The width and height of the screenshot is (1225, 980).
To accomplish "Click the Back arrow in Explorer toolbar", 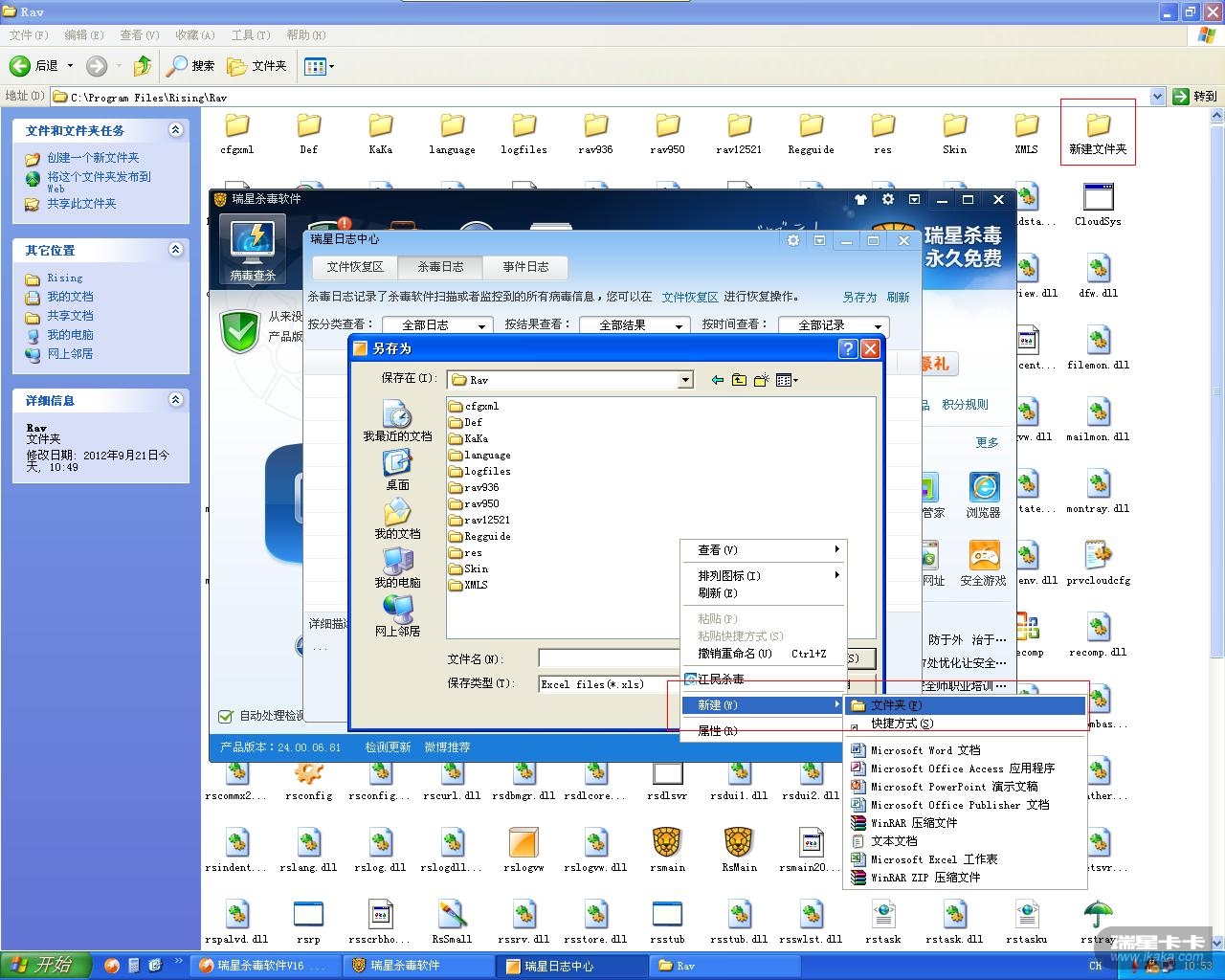I will pos(20,66).
